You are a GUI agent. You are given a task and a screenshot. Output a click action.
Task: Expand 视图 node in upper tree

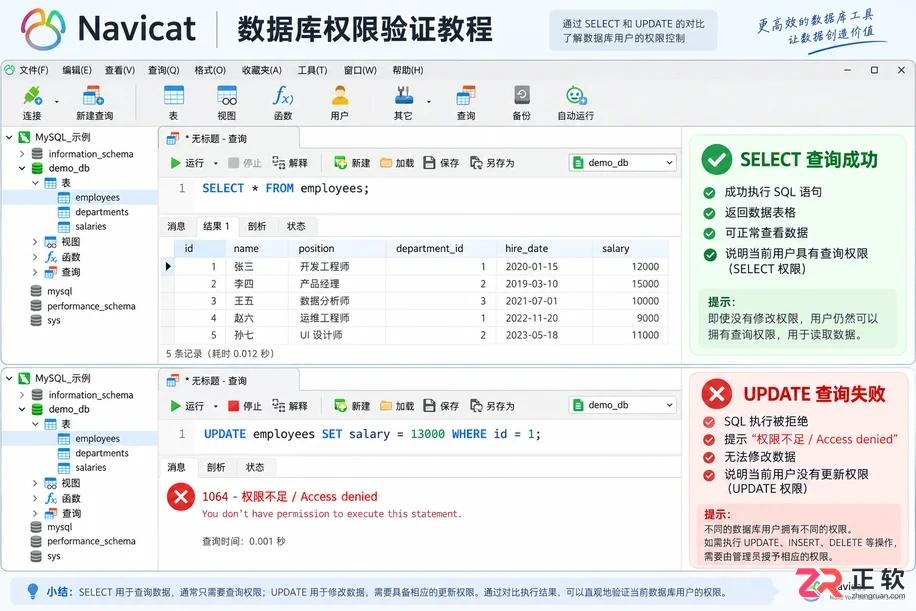tap(35, 242)
